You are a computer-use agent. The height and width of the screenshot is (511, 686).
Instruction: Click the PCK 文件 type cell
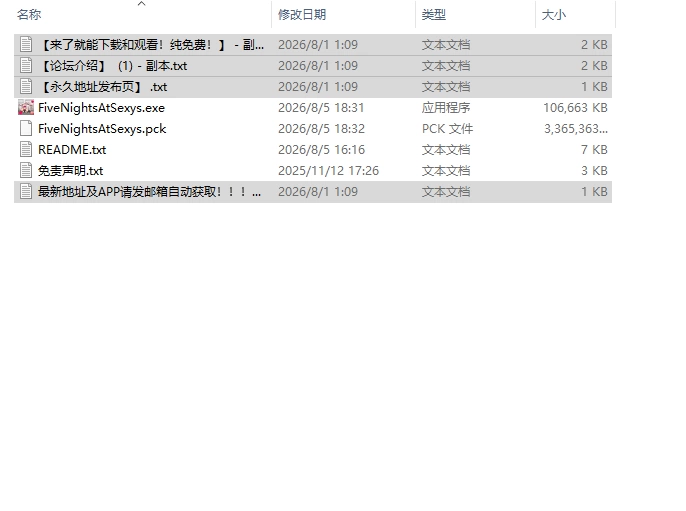pyautogui.click(x=447, y=129)
